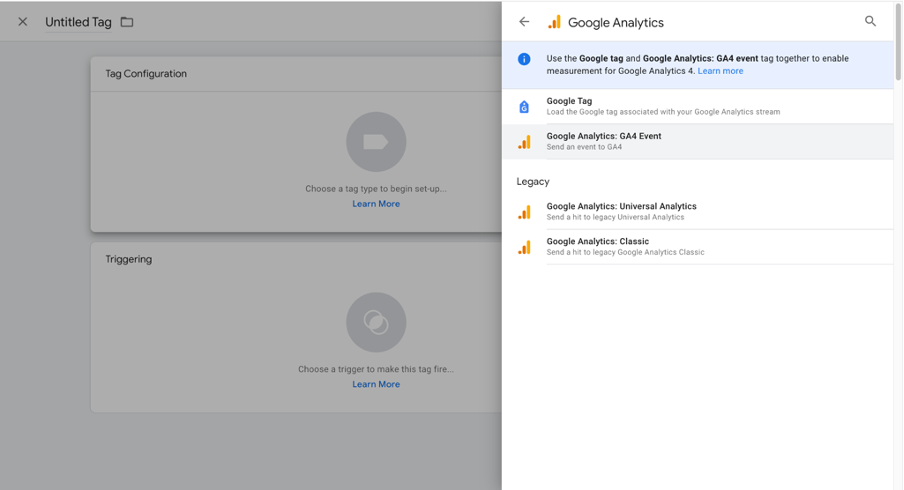The image size is (904, 490).
Task: Rename the Untitled Tag title
Action: click(78, 22)
